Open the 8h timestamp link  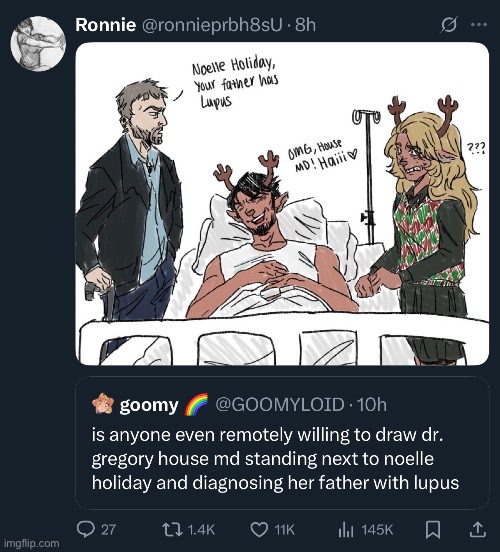pyautogui.click(x=305, y=25)
